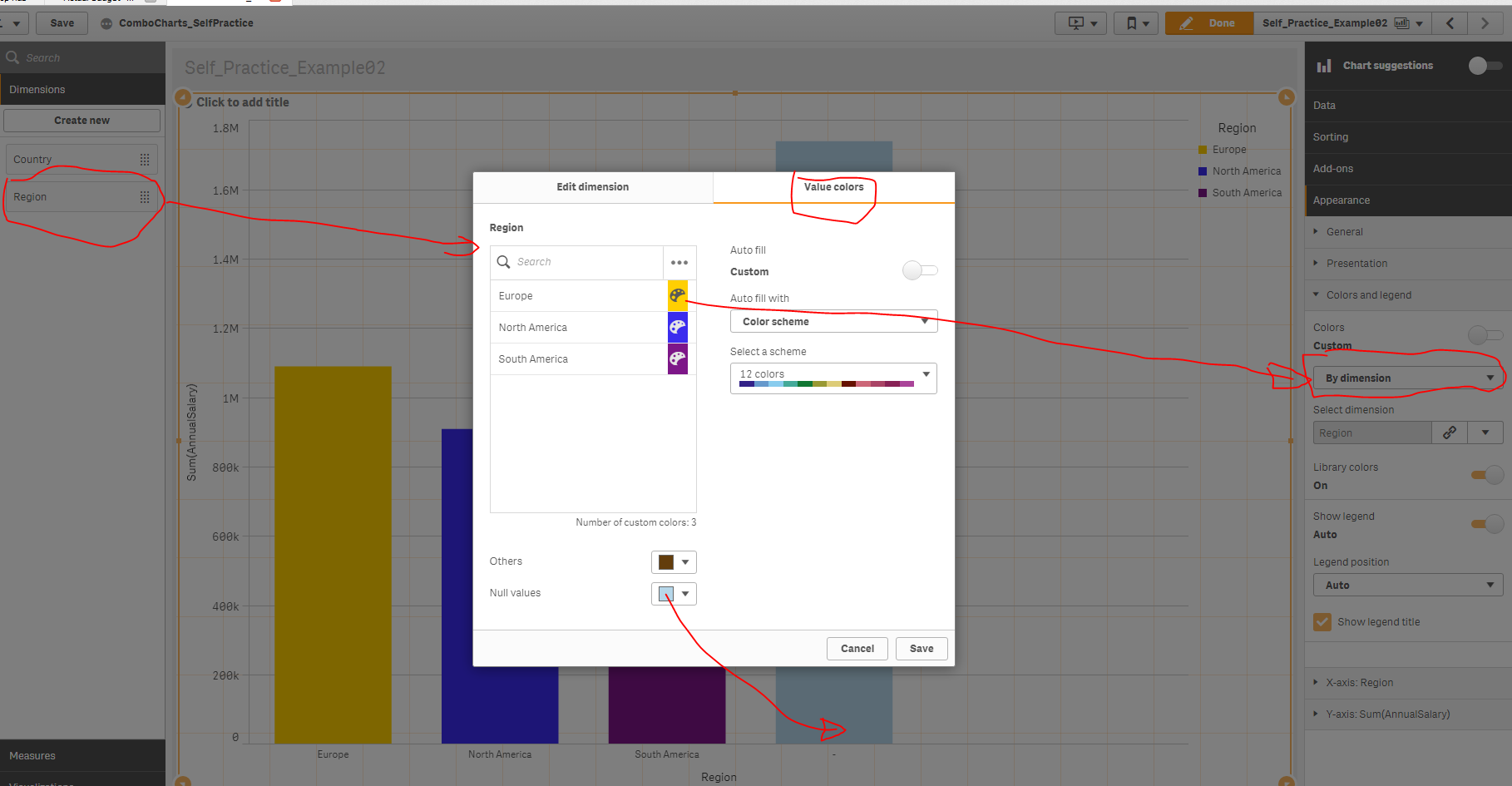Open the Null values color swatch picker
The height and width of the screenshot is (786, 1512).
(x=674, y=593)
